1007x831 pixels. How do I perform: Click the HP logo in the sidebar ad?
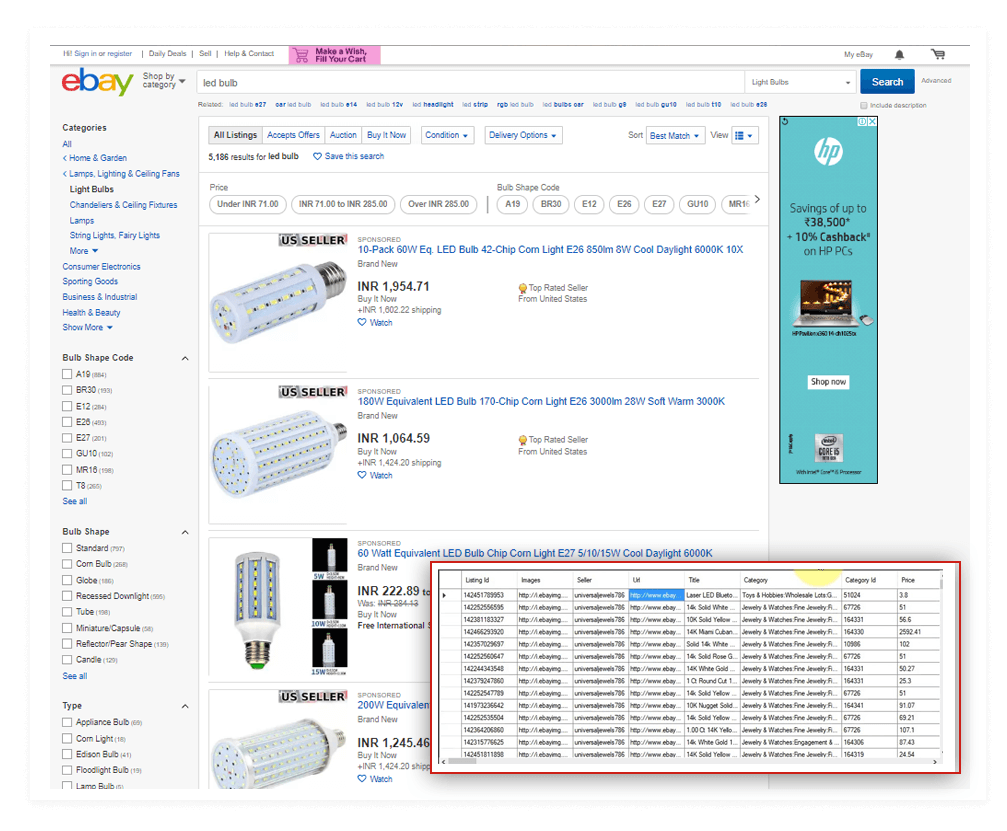827,151
